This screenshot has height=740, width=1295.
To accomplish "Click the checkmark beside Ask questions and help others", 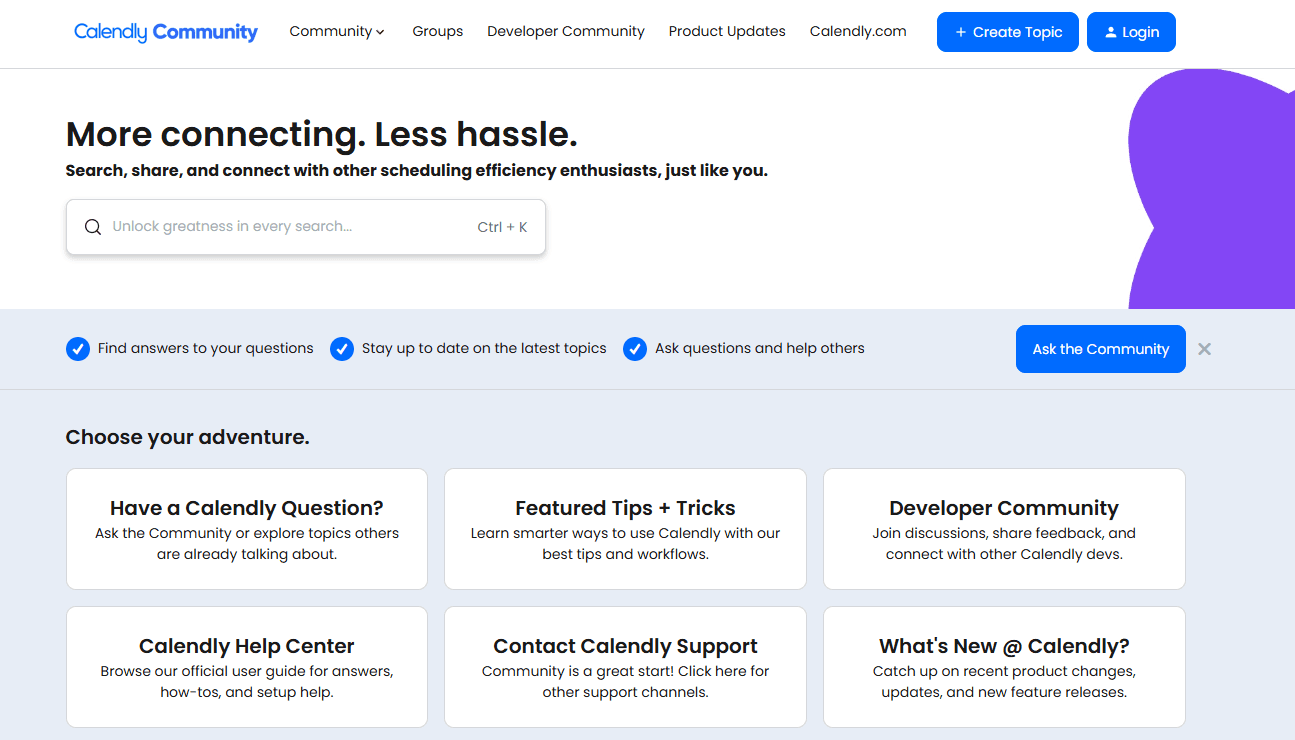I will [x=635, y=349].
